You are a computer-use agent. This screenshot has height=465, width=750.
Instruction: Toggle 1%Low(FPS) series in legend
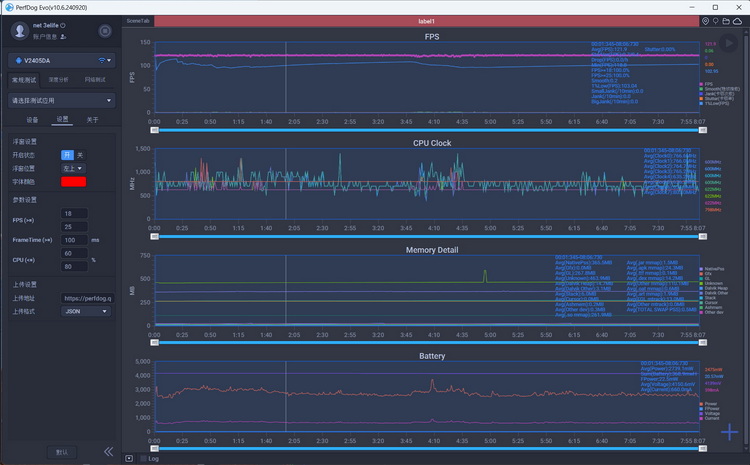pos(714,103)
